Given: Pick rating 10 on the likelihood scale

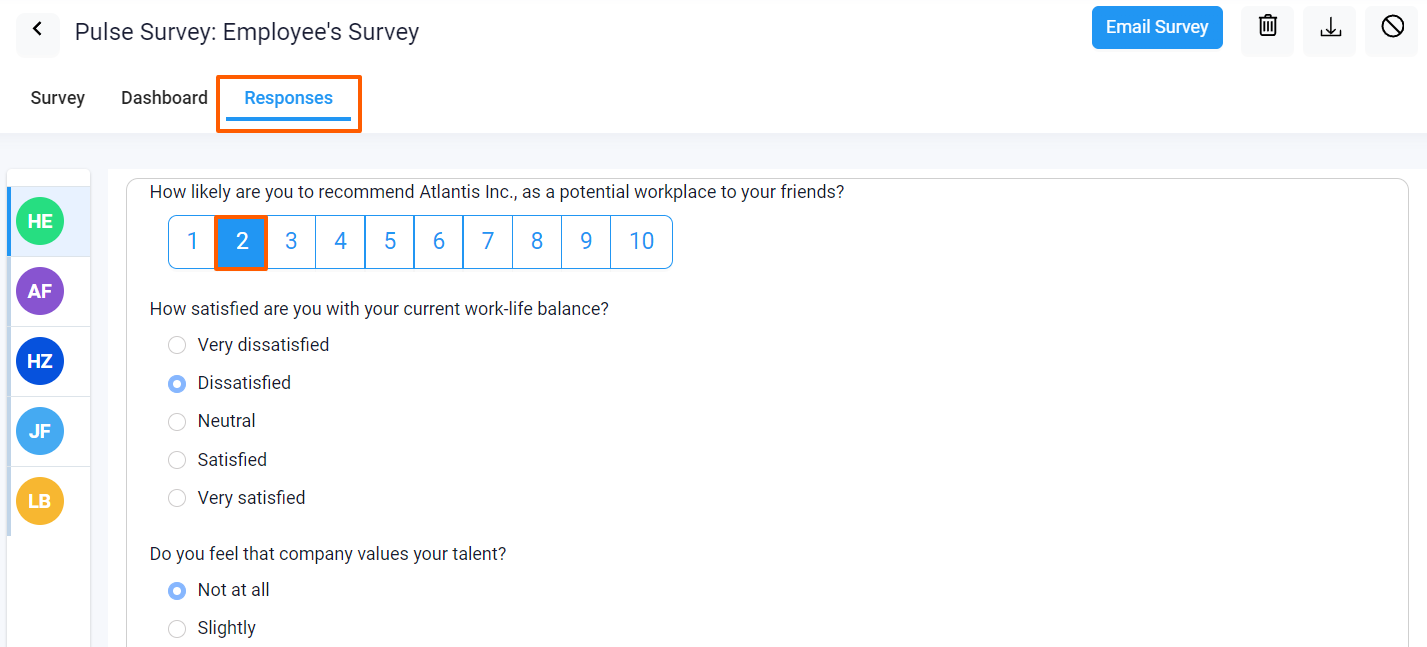Looking at the screenshot, I should (641, 241).
